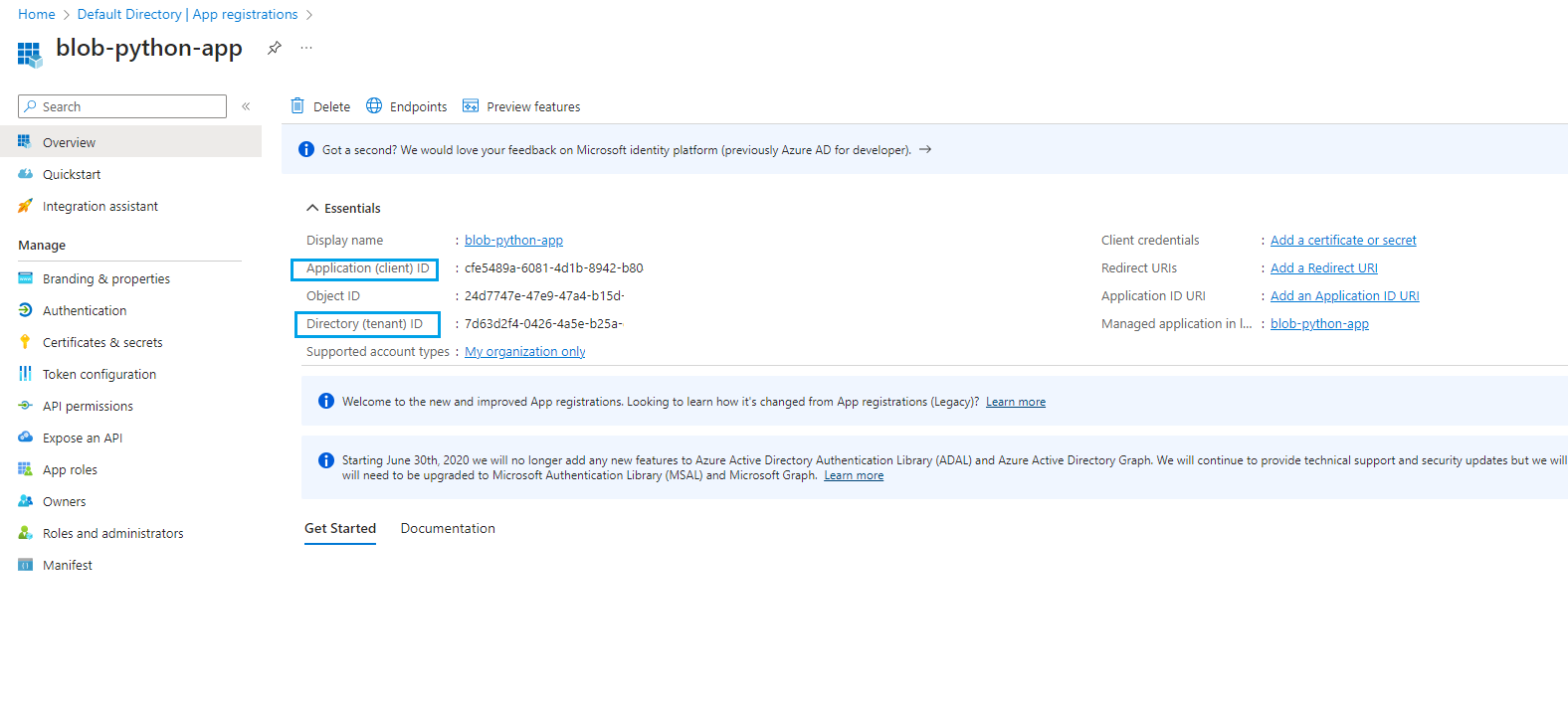This screenshot has height=704, width=1568.
Task: Open Integration assistant
Action: (99, 206)
